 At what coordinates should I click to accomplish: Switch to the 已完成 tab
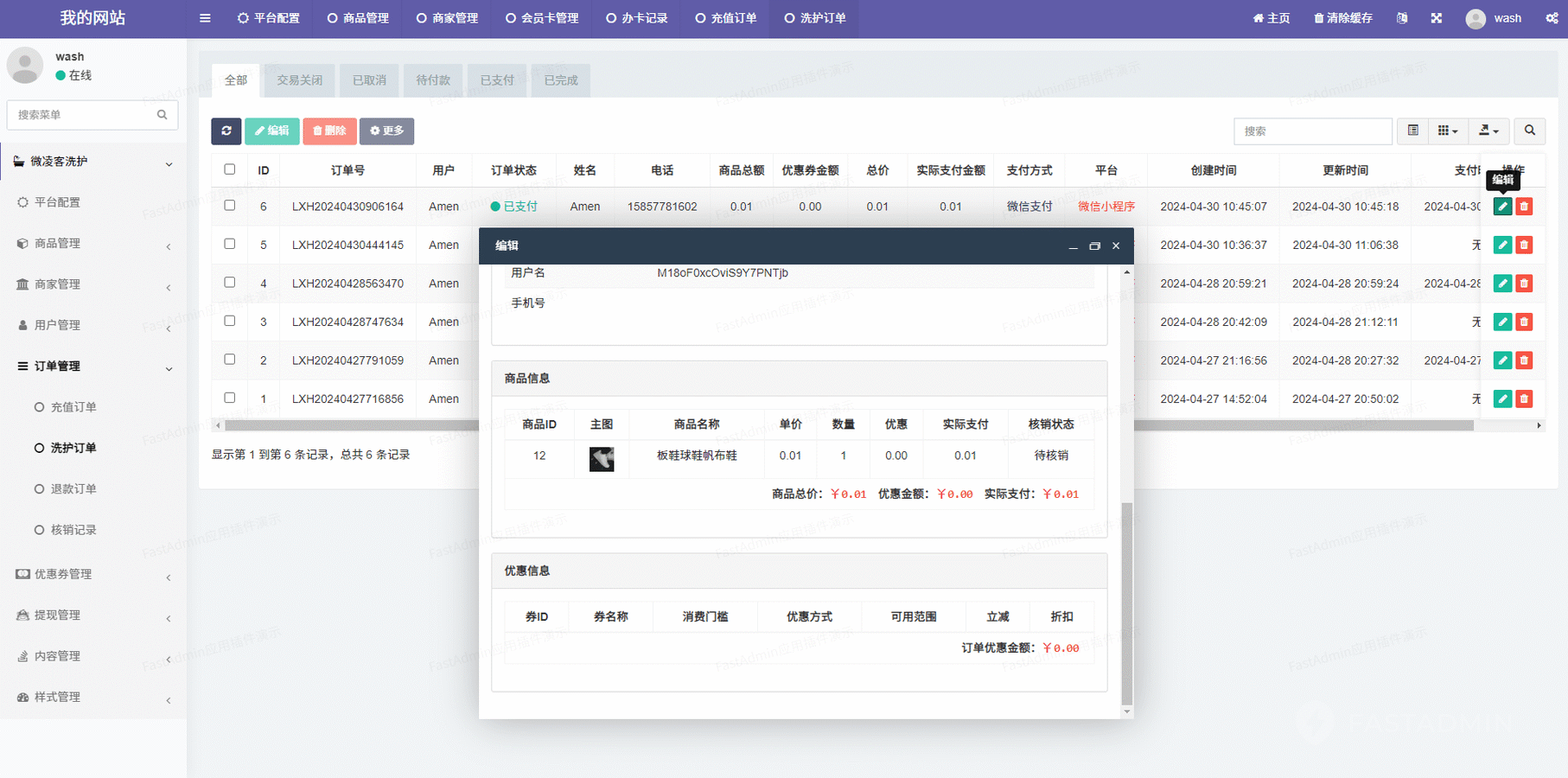[x=561, y=80]
